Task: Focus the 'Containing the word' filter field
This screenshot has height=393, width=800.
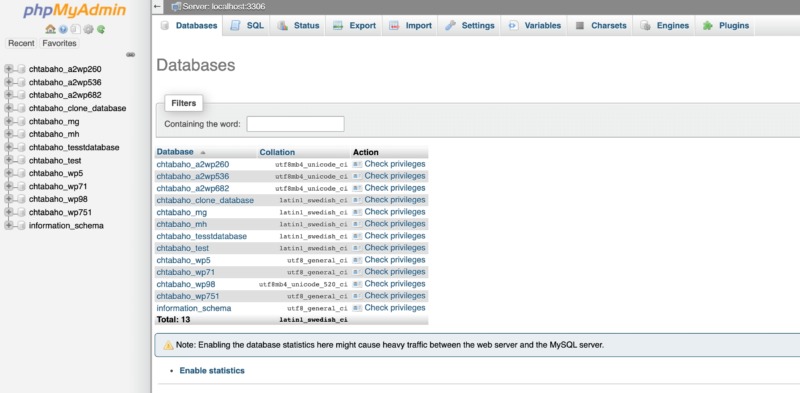Action: [x=295, y=124]
